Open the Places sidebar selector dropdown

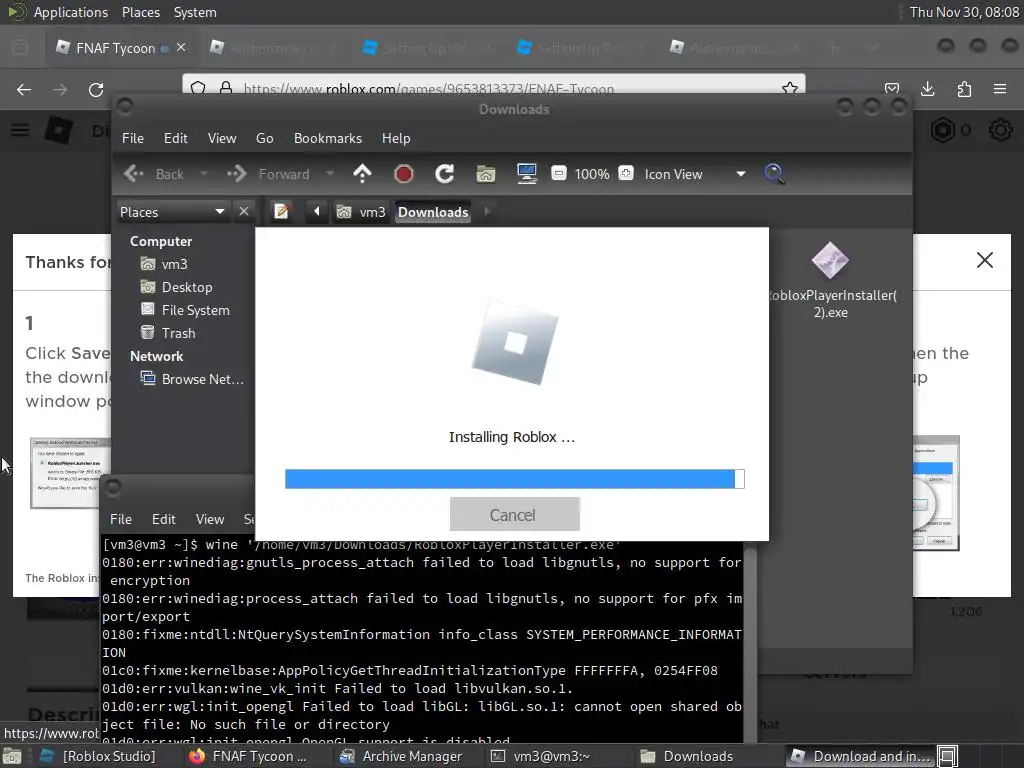(x=172, y=212)
